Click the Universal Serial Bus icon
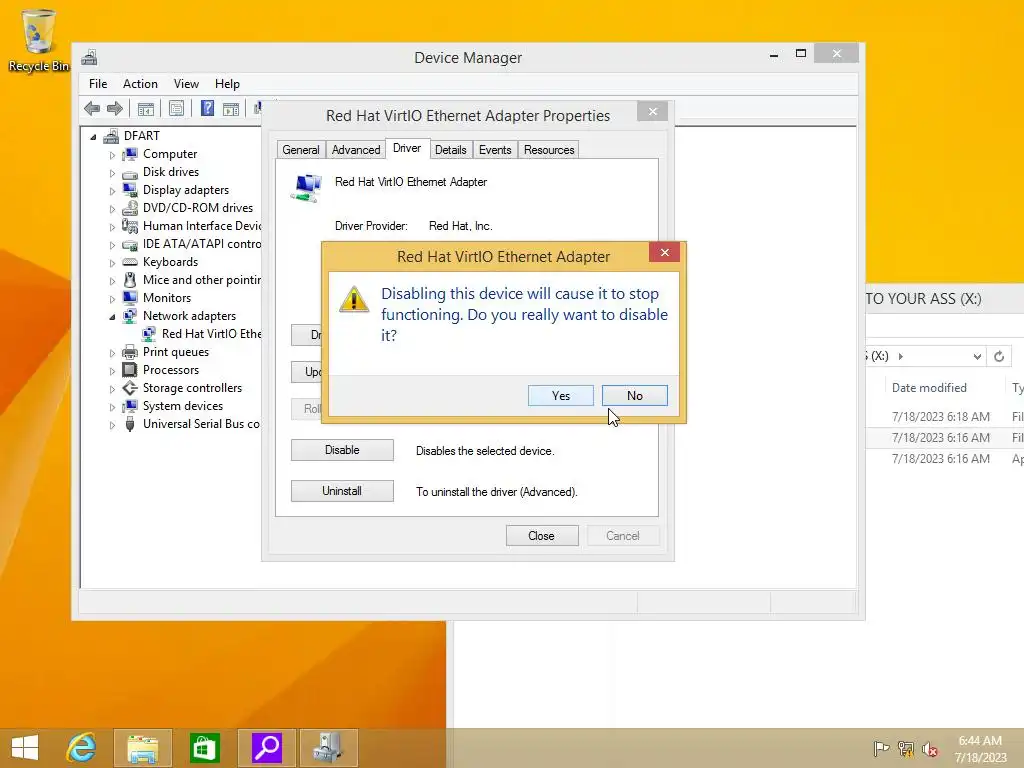 pyautogui.click(x=130, y=424)
